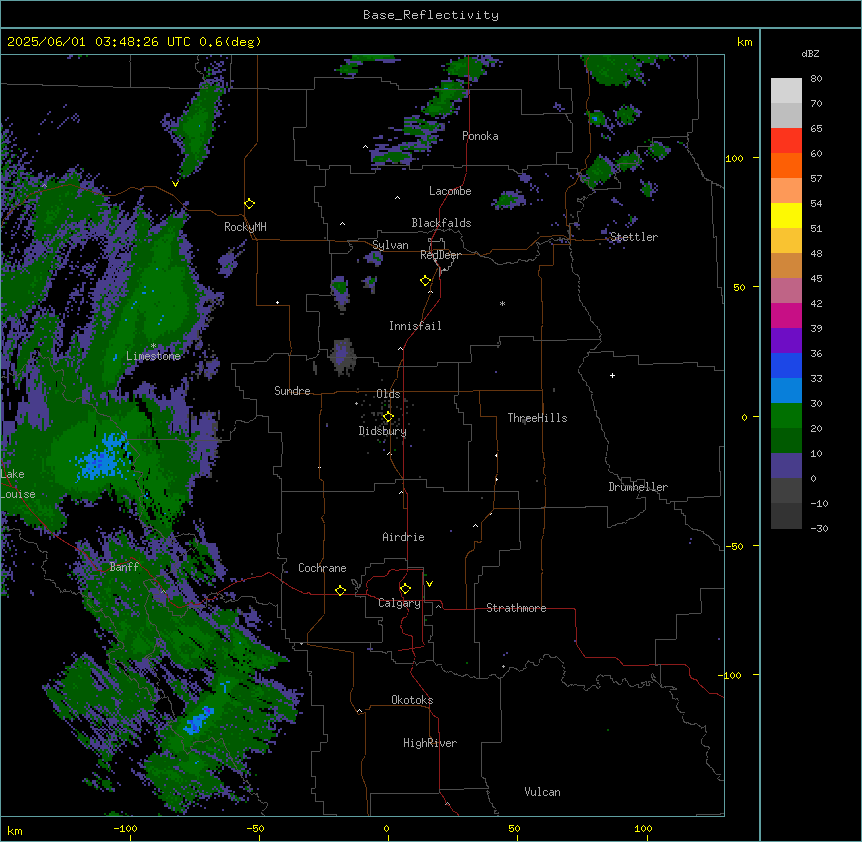
Task: Click the dBZ legend heading
Action: pyautogui.click(x=810, y=54)
